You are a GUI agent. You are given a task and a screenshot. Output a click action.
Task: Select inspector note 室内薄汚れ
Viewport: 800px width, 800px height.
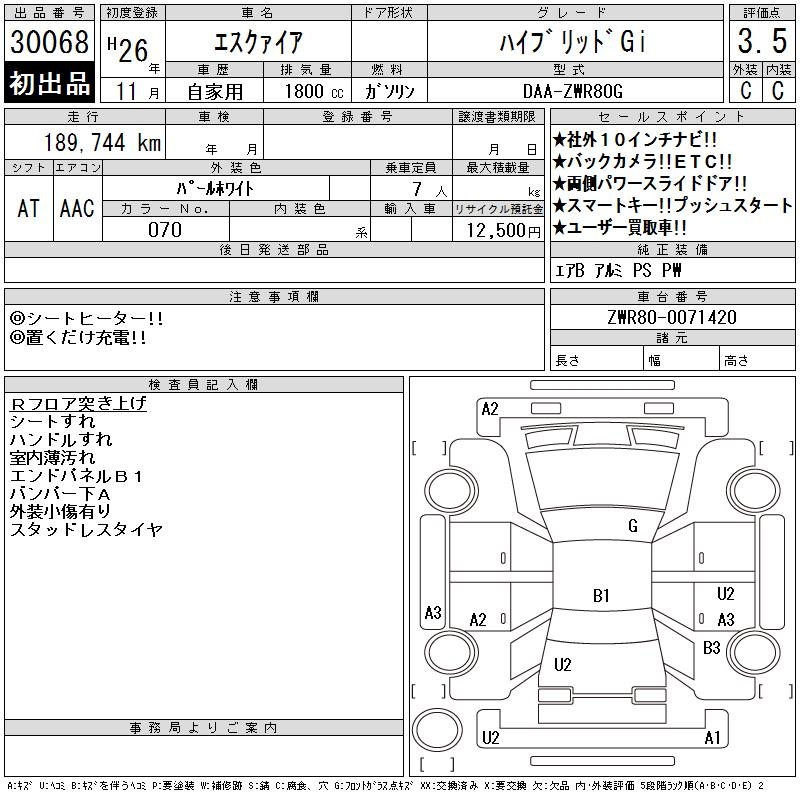(53, 457)
